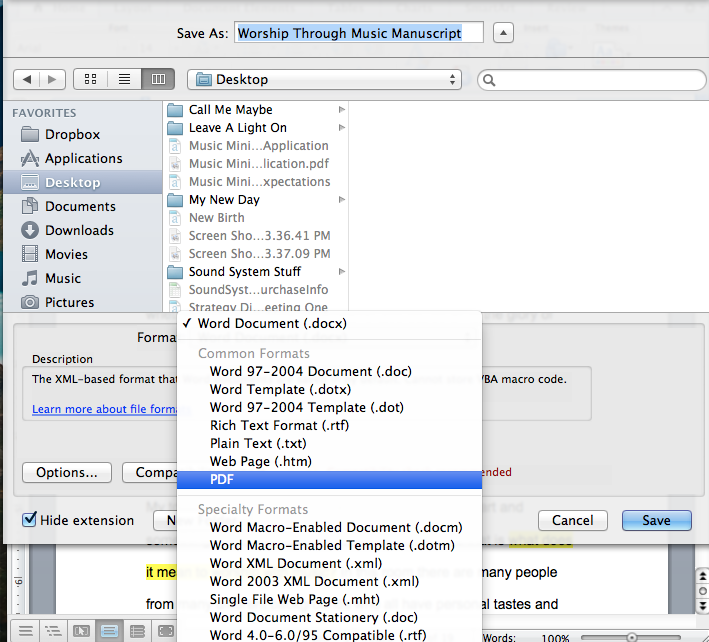Open the Learn more about file formats link
Image resolution: width=709 pixels, height=642 pixels.
click(105, 409)
